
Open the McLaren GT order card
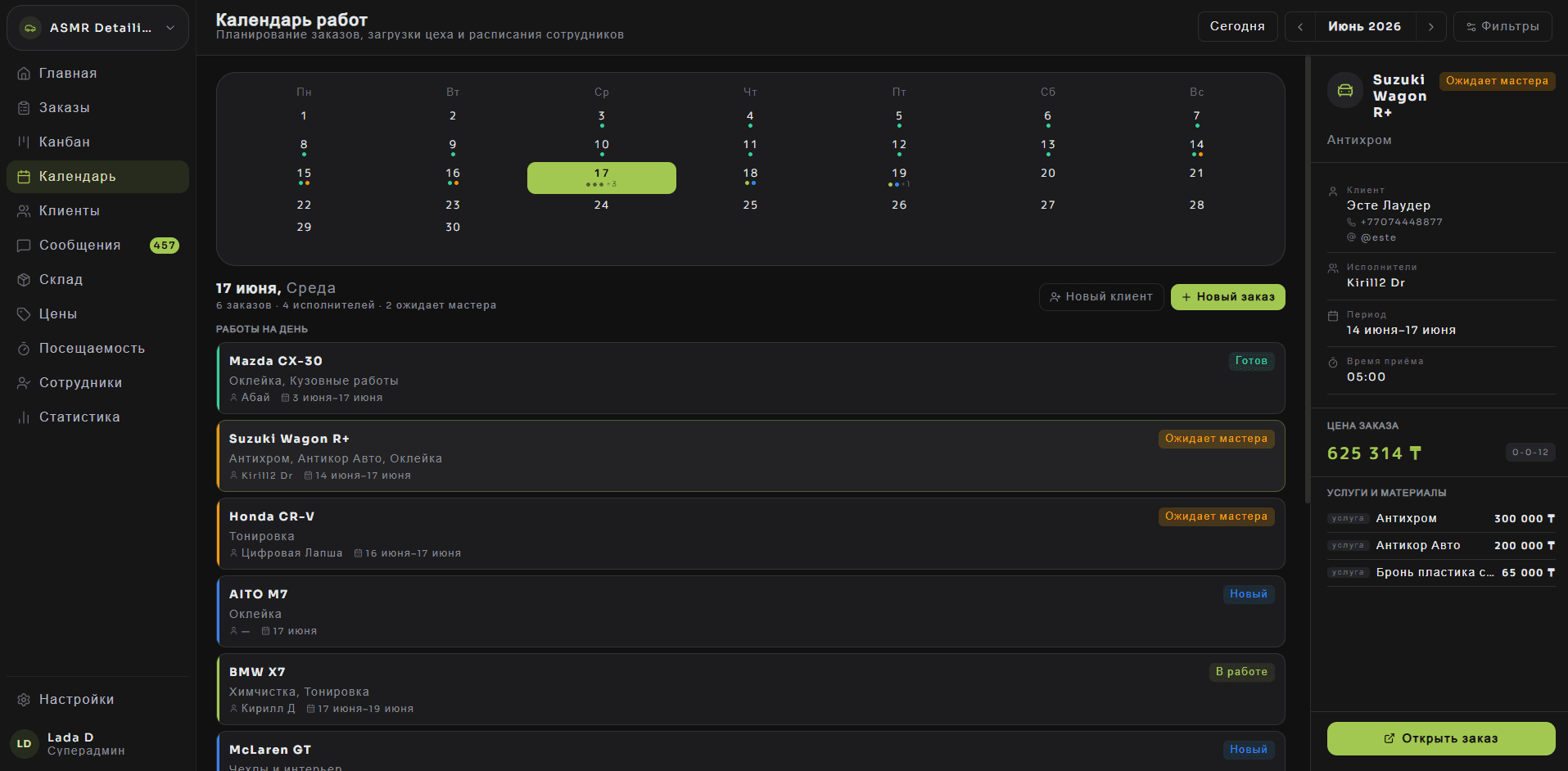[x=751, y=751]
